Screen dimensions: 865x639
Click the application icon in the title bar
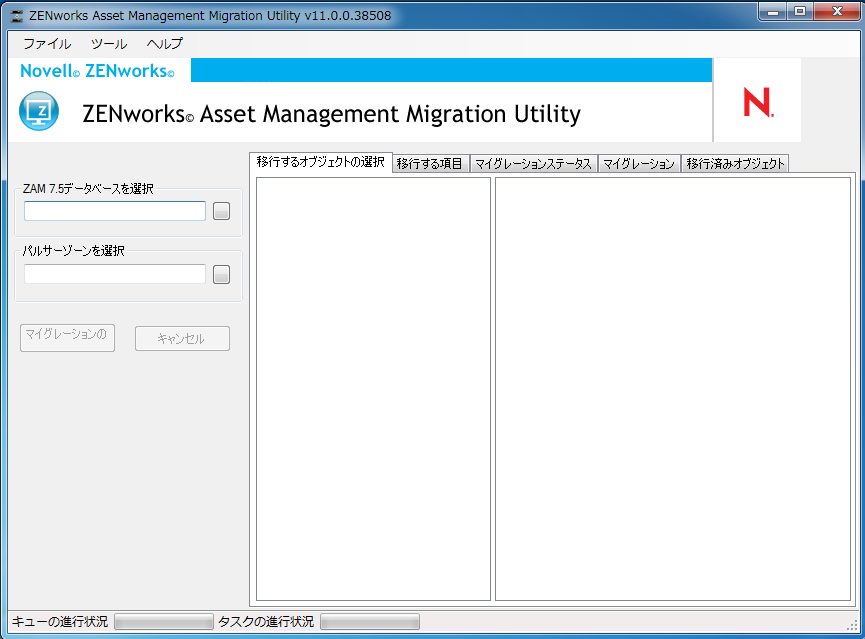(17, 15)
